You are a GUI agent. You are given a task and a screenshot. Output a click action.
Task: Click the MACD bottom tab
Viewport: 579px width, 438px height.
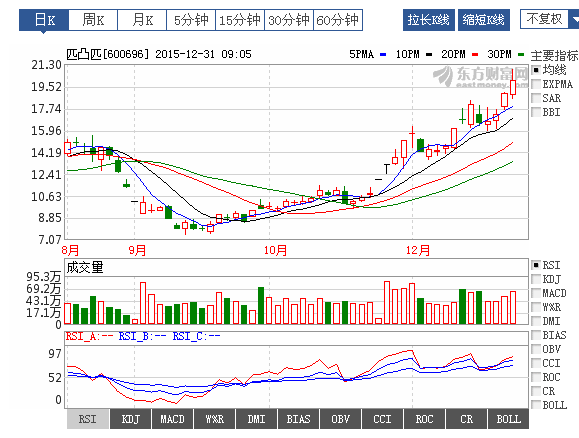(x=172, y=419)
